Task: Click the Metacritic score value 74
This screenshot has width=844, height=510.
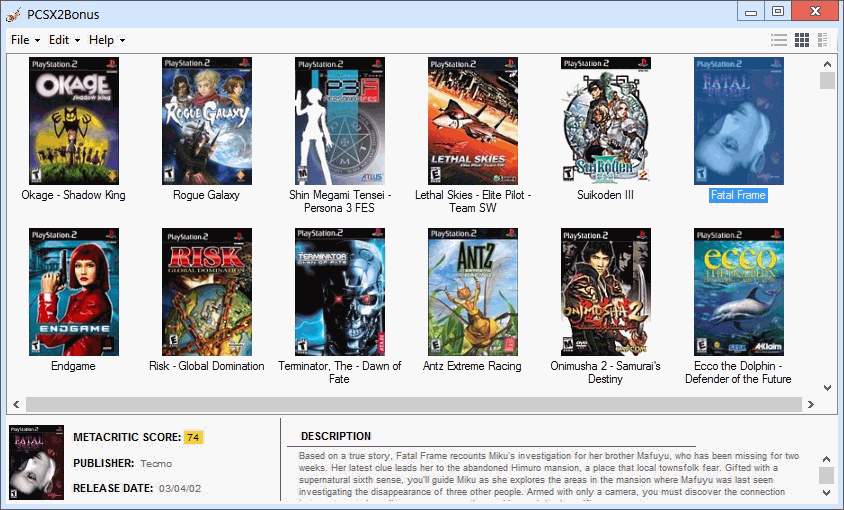Action: click(x=193, y=437)
